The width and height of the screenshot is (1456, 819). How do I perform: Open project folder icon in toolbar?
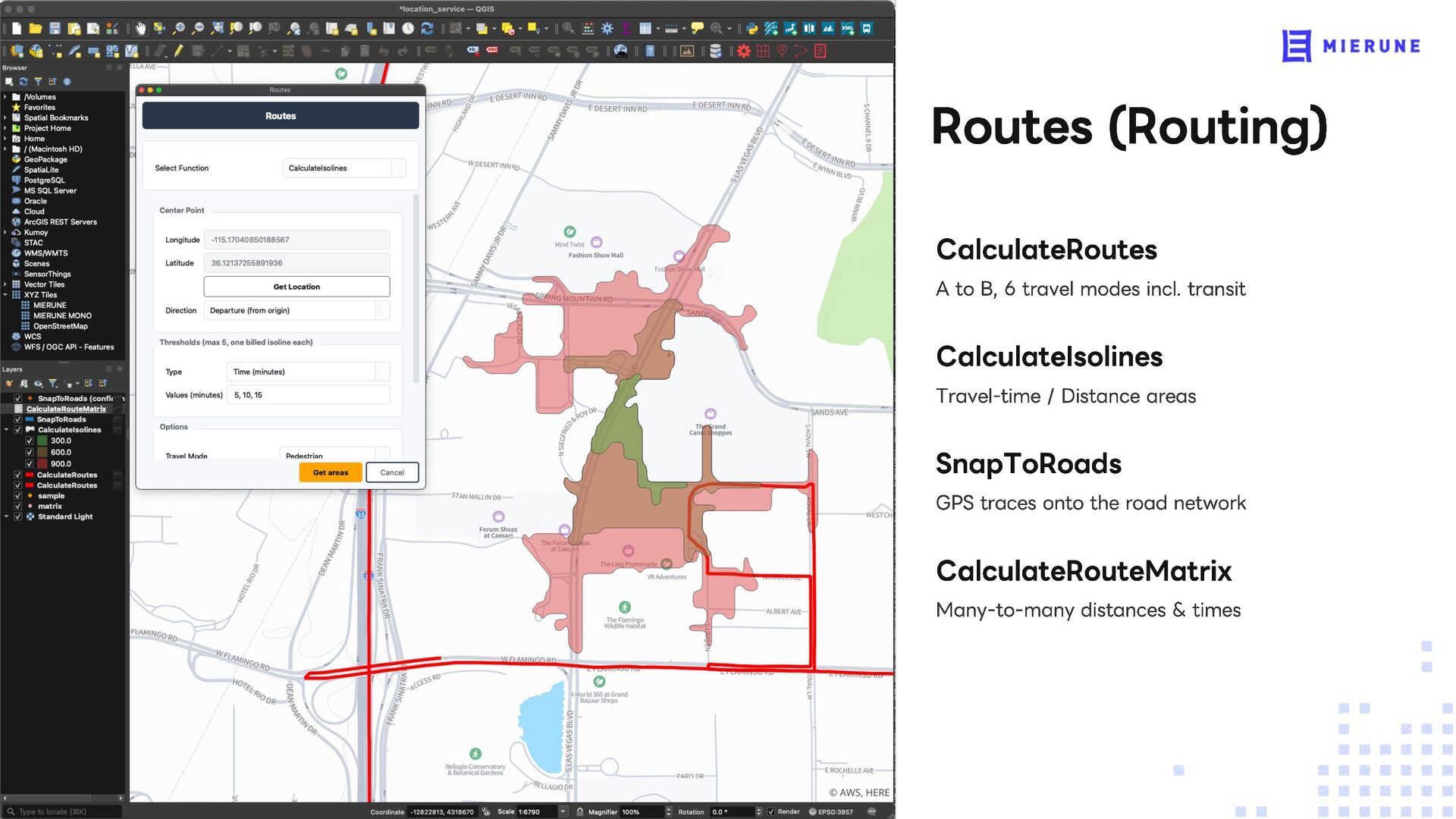pyautogui.click(x=36, y=29)
